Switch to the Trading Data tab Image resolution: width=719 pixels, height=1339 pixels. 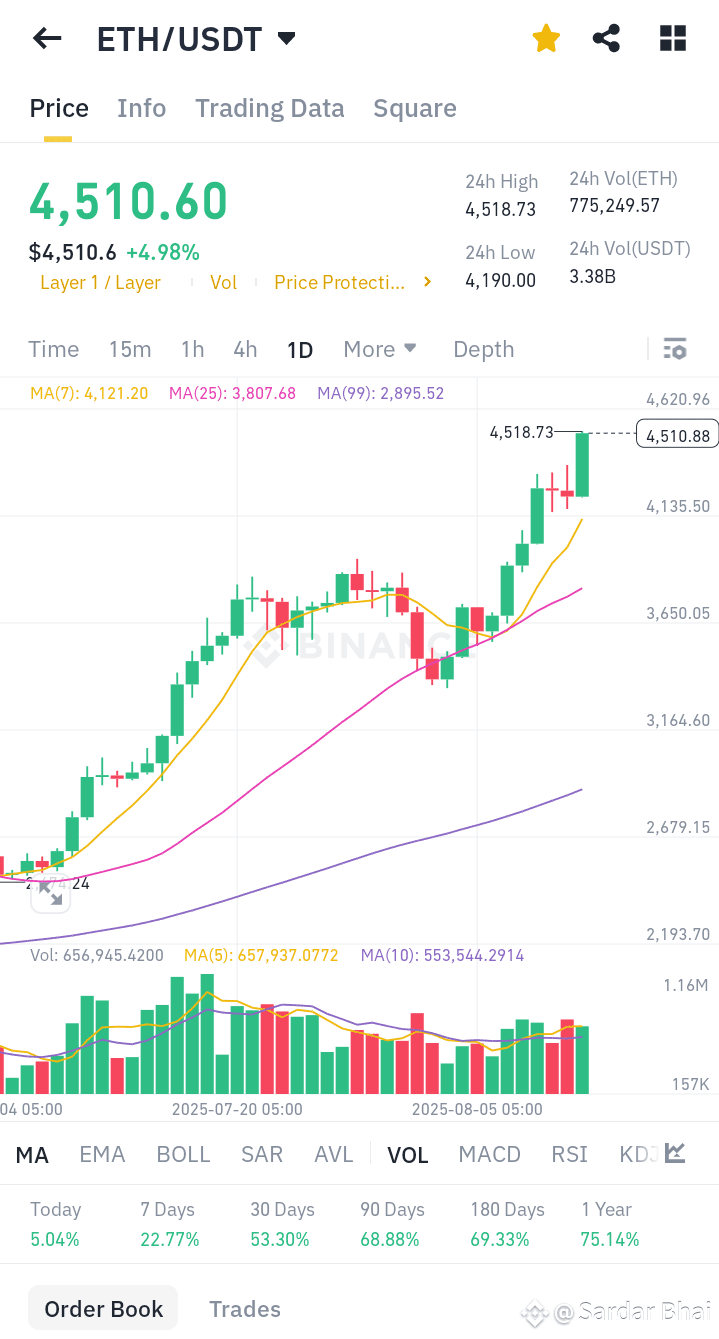coord(269,108)
